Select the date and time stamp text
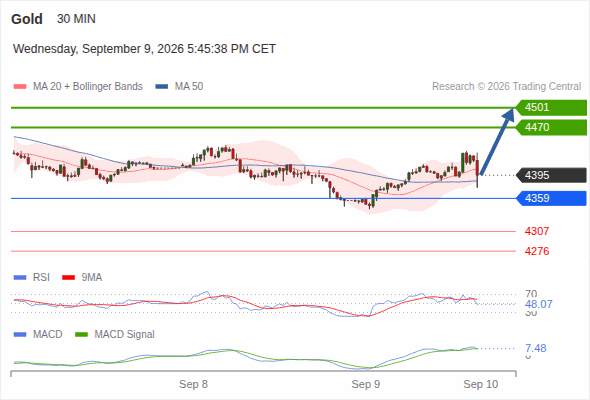The height and width of the screenshot is (400, 590). (144, 49)
